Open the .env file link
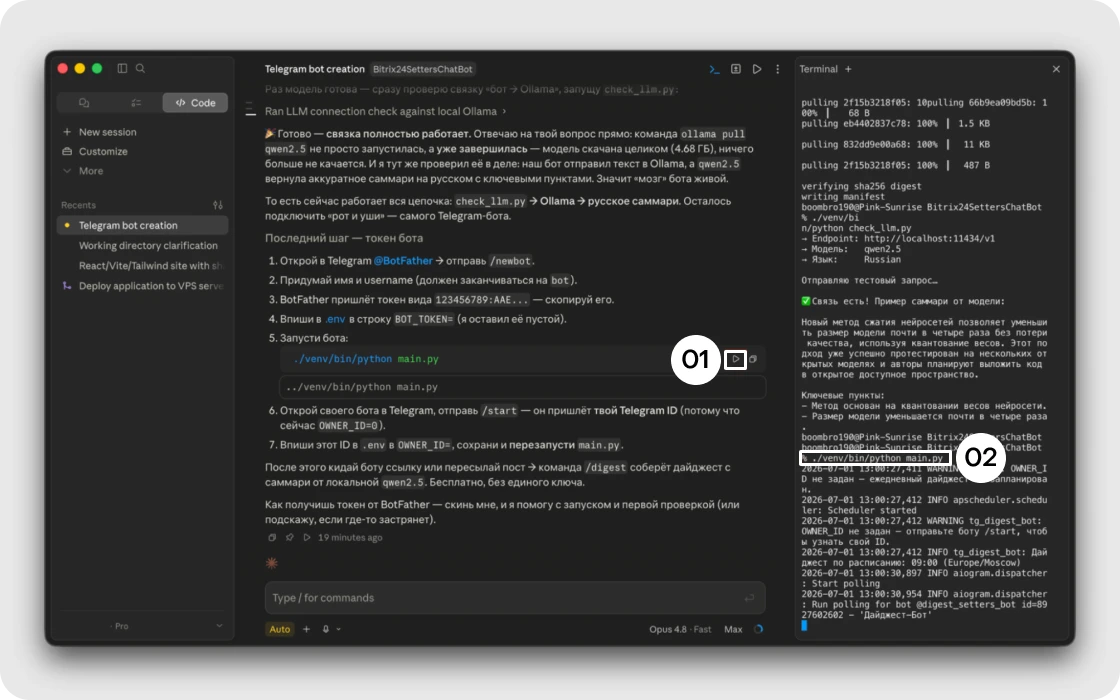Image resolution: width=1120 pixels, height=700 pixels. tap(335, 319)
